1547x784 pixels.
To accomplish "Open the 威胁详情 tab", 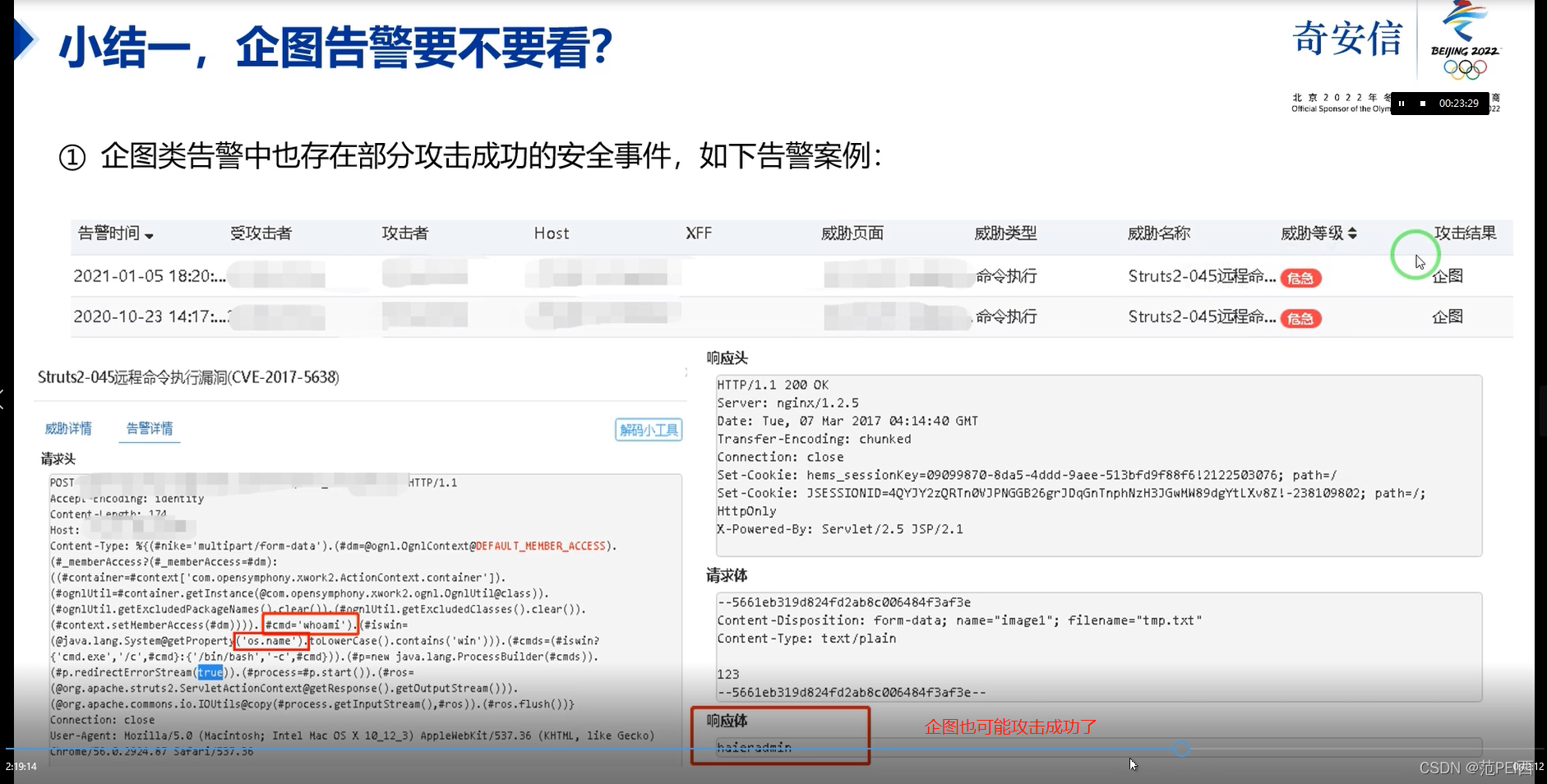I will click(68, 429).
